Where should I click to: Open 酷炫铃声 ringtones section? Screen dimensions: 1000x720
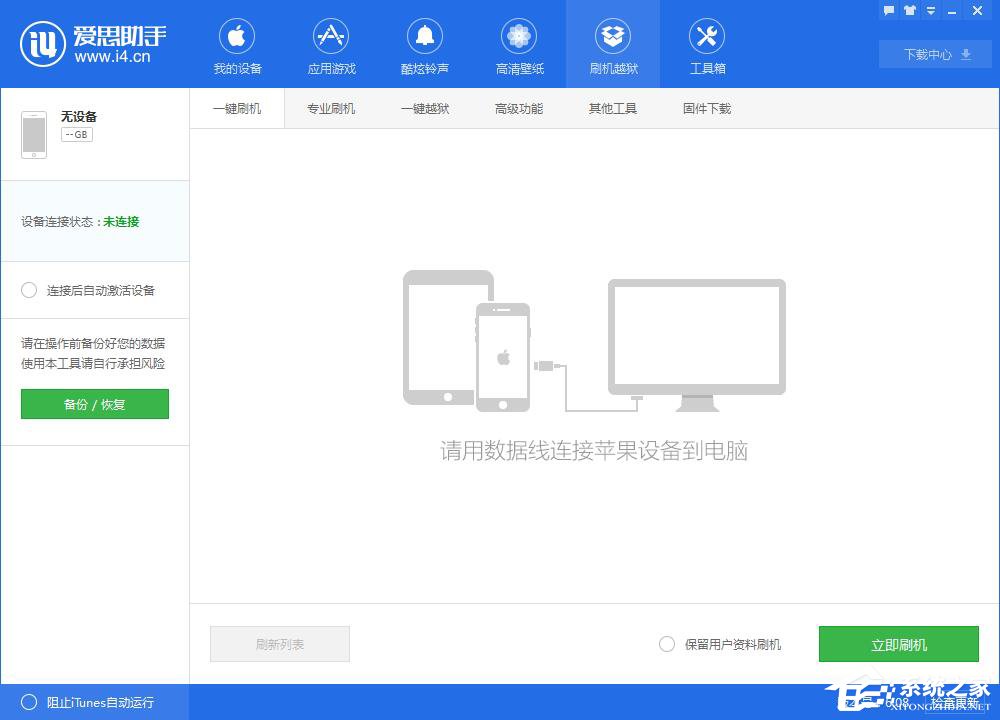point(424,44)
